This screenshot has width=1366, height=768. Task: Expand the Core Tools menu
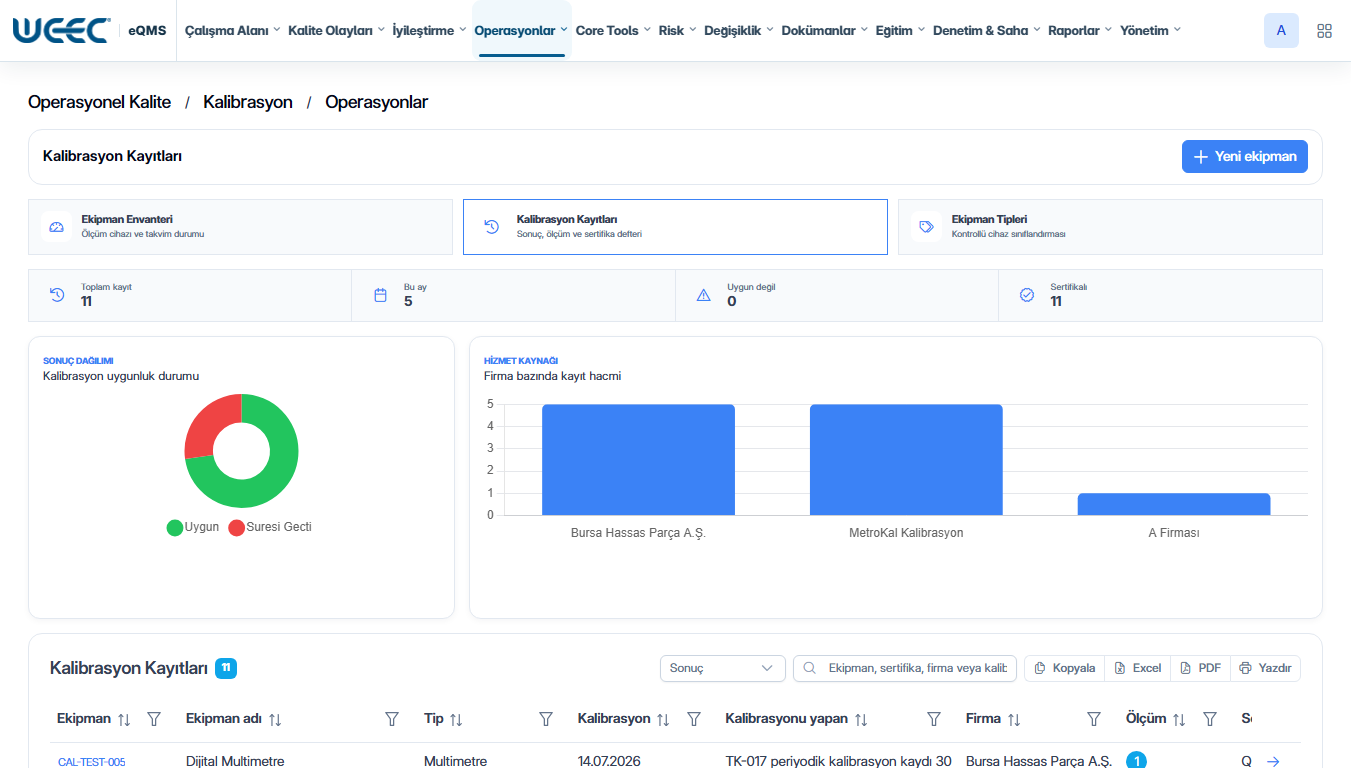click(613, 31)
